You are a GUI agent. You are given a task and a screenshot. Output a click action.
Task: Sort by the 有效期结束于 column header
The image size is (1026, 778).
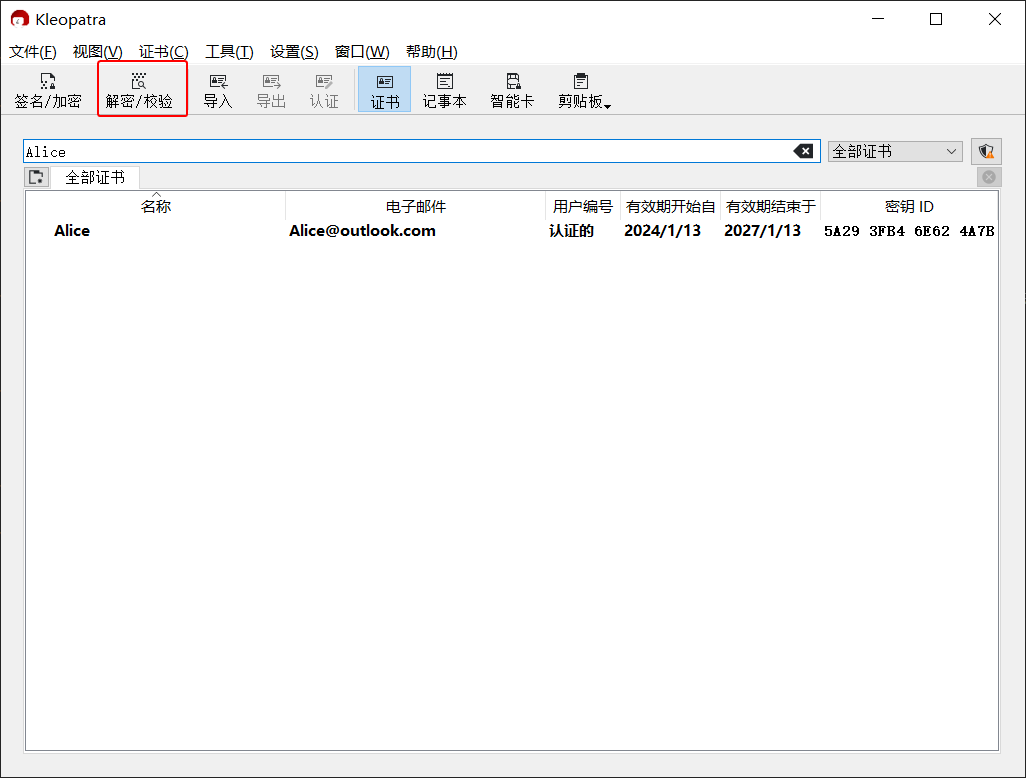770,207
